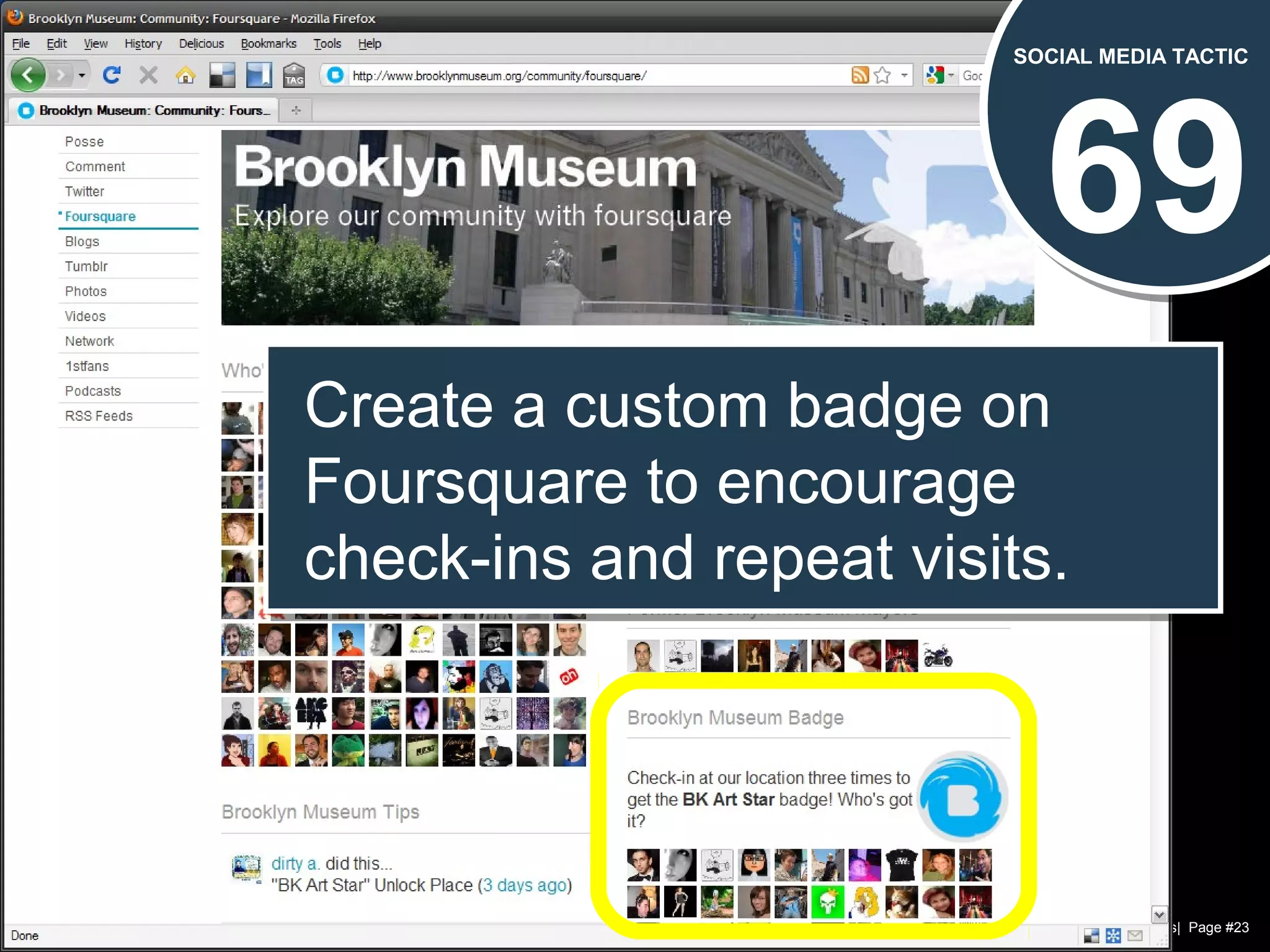Open a new tab with the plus button

(295, 110)
